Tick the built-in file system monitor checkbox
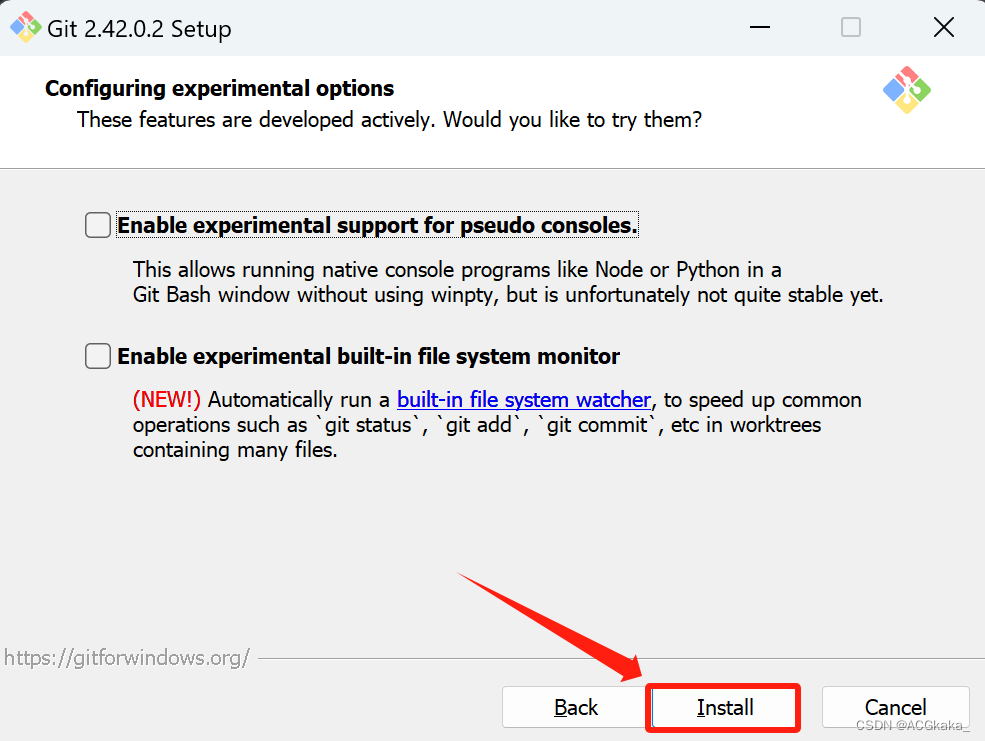Viewport: 985px width, 741px height. click(98, 356)
